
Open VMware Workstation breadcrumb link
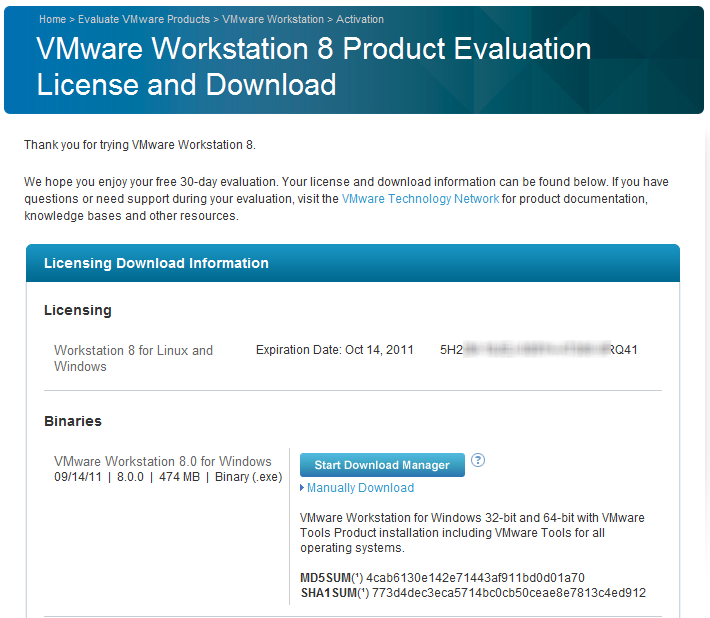click(273, 19)
